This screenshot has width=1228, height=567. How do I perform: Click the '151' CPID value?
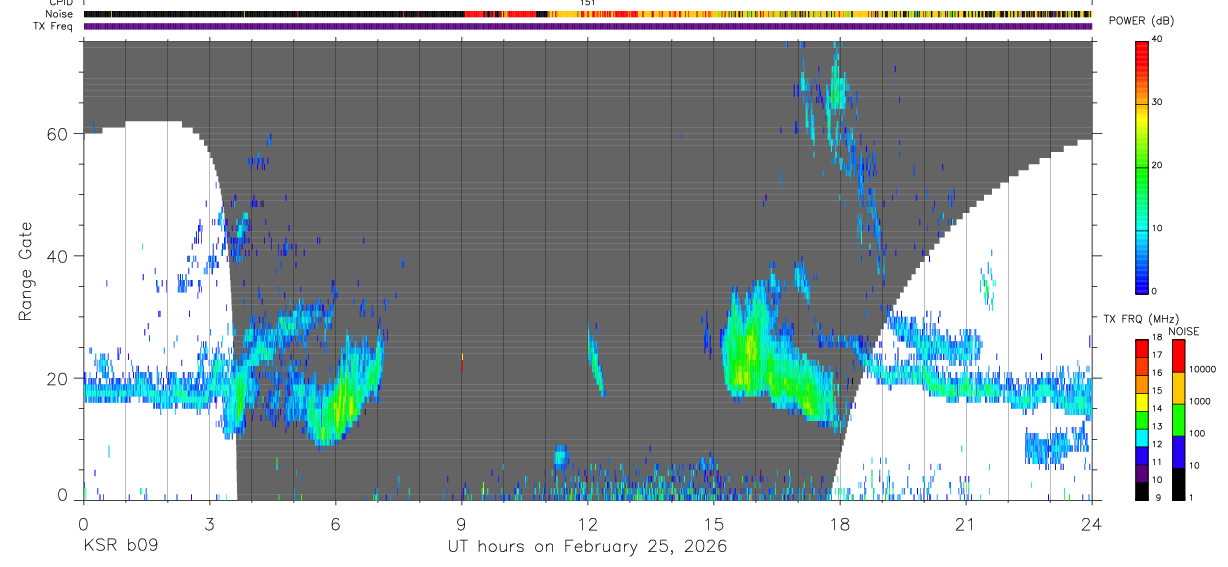pyautogui.click(x=588, y=4)
